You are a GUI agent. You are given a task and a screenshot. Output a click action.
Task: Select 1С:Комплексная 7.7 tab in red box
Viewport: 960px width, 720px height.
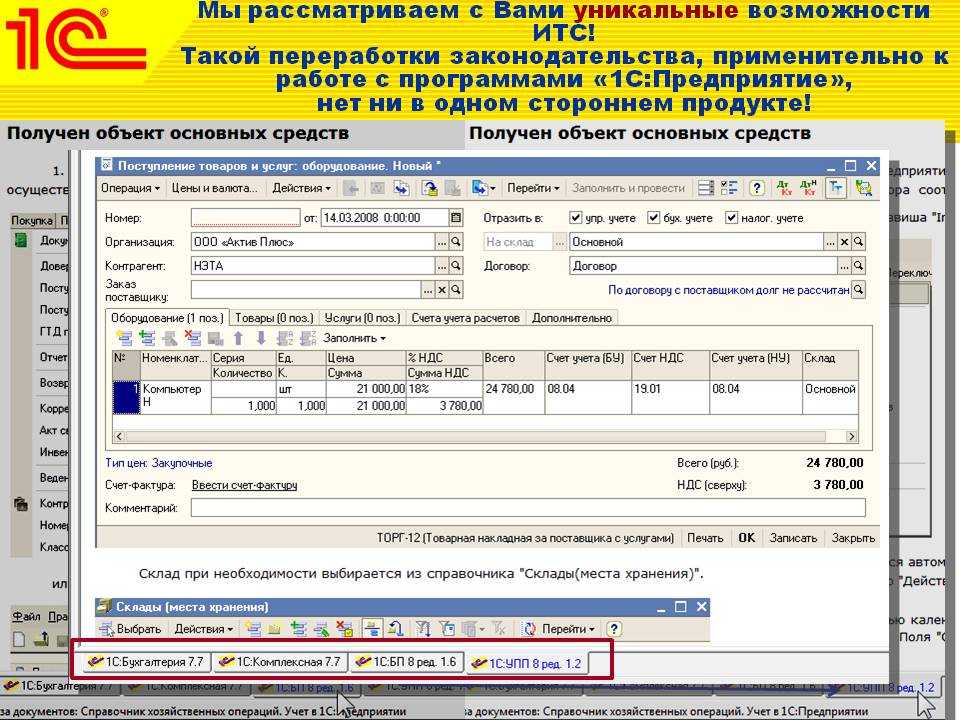(x=280, y=662)
